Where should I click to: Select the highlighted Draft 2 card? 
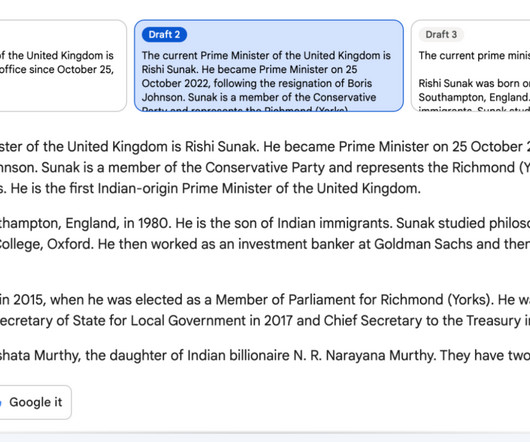(269, 66)
